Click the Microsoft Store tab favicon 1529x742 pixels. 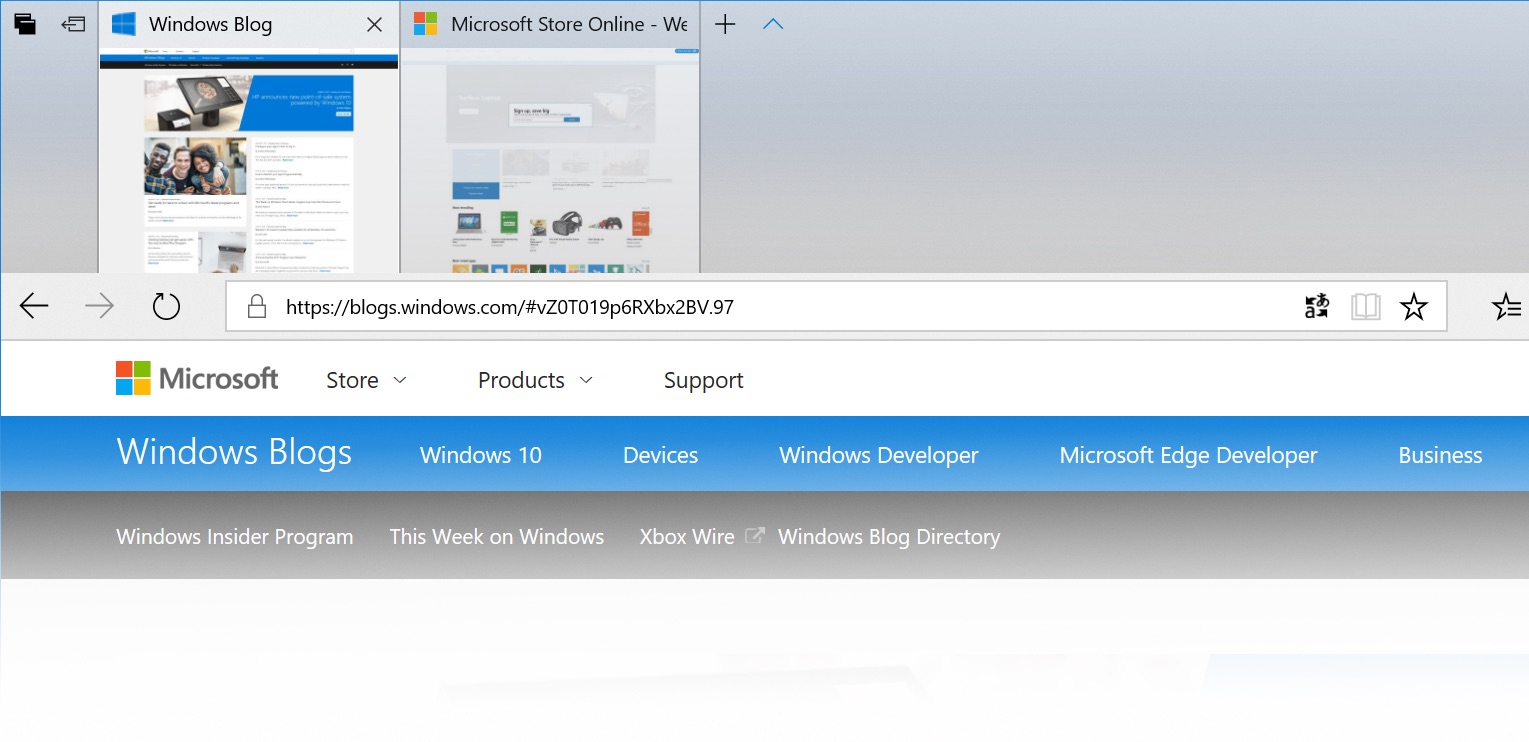(426, 25)
